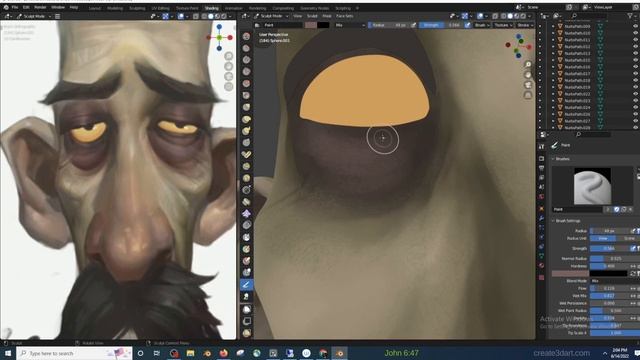Click zoom icon in left viewport
640x360 pixels.
229,56
